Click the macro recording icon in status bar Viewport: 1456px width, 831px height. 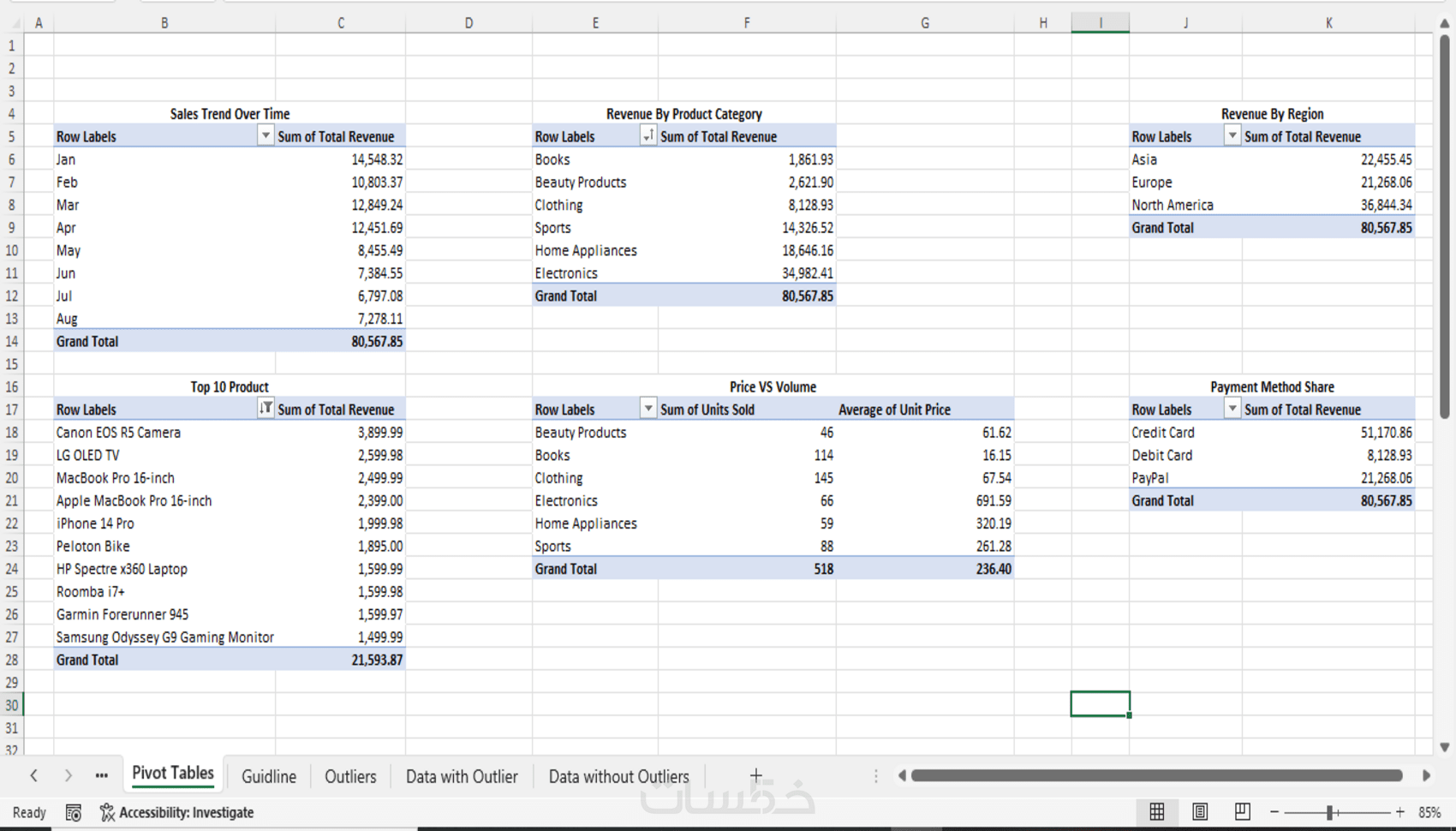[x=74, y=812]
